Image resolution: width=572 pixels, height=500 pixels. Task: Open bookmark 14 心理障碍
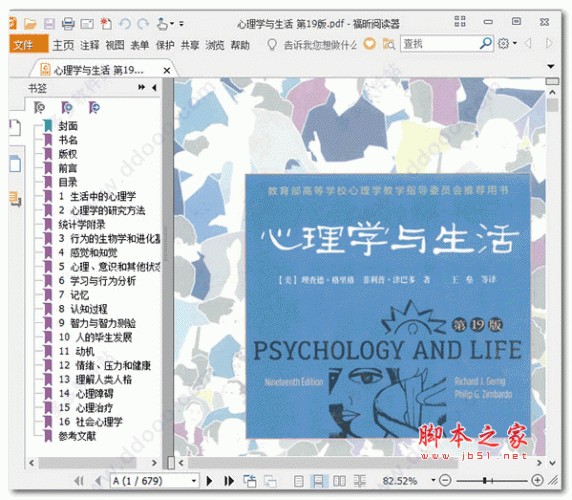coord(86,394)
